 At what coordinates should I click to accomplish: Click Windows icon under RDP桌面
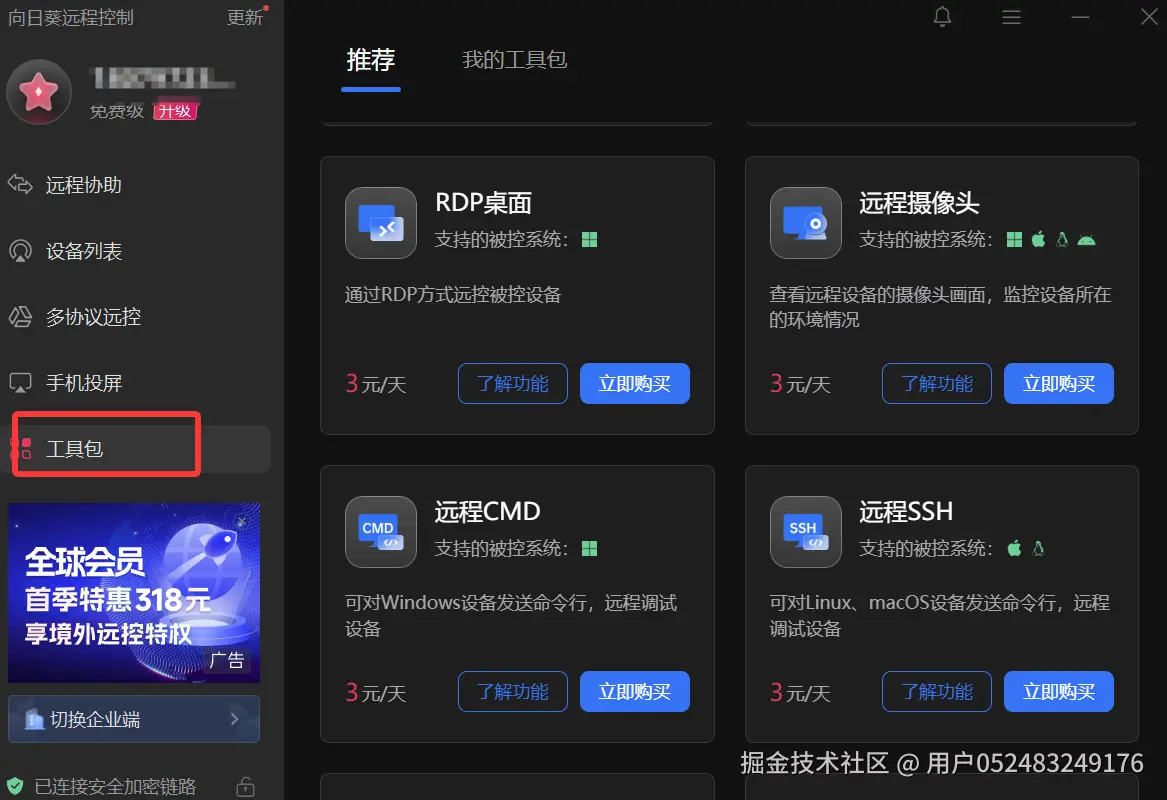pos(589,240)
